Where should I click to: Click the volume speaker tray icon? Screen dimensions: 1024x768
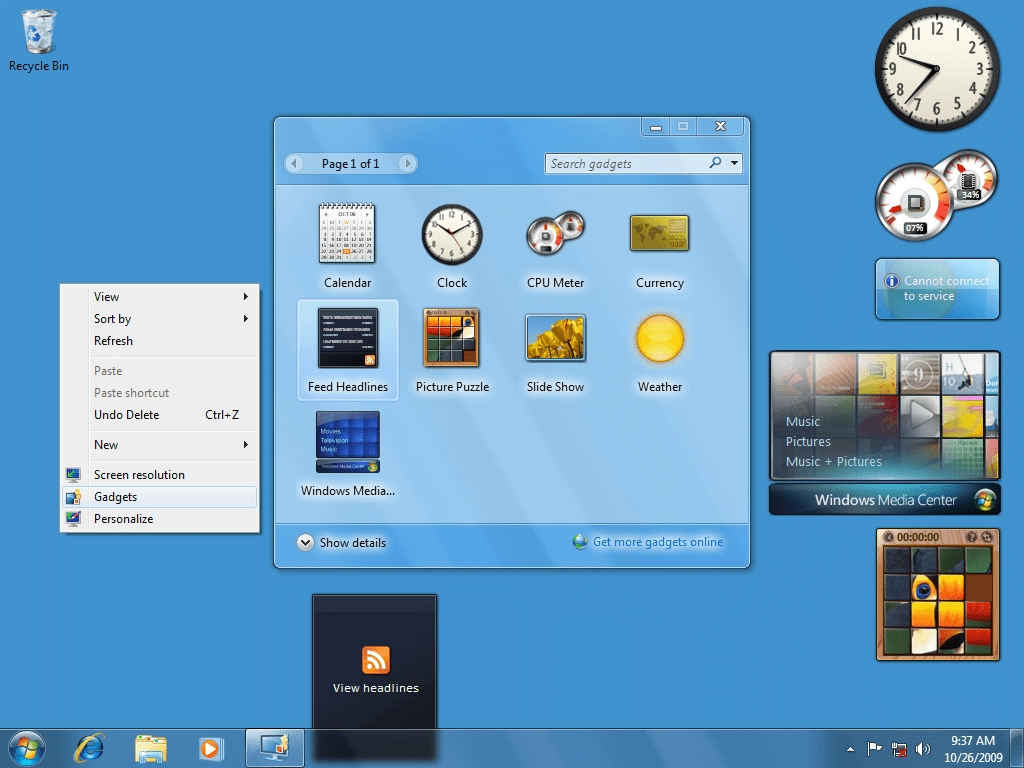pos(923,749)
